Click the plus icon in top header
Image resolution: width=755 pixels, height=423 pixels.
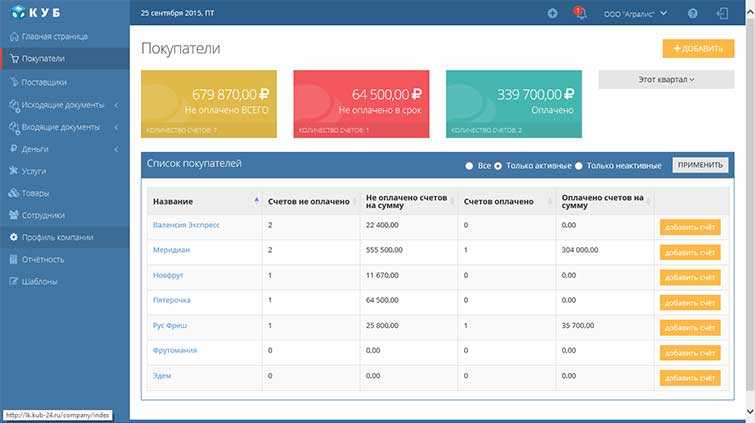point(552,13)
